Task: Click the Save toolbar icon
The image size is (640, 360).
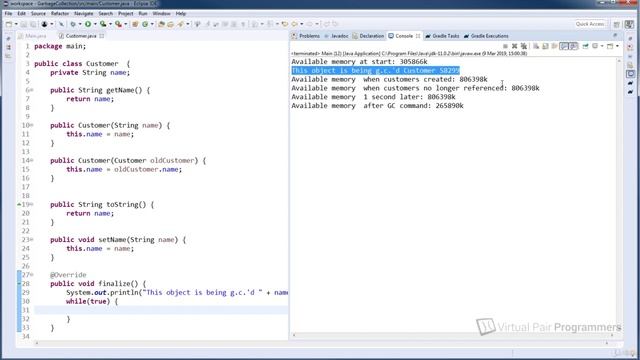Action: click(x=24, y=24)
